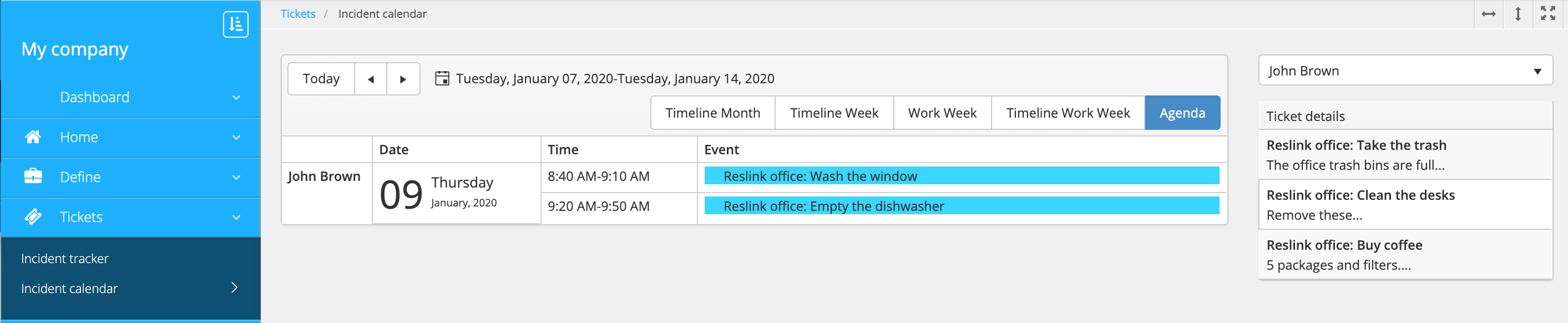Open the John Brown dropdown
Screen dimensions: 1568x323
1405,71
